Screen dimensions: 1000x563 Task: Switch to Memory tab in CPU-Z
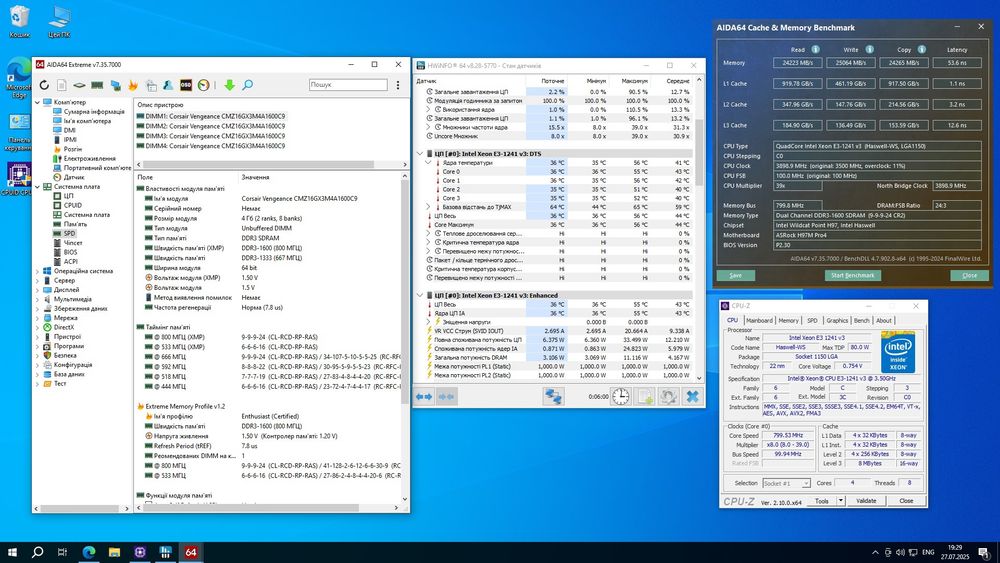tap(788, 320)
